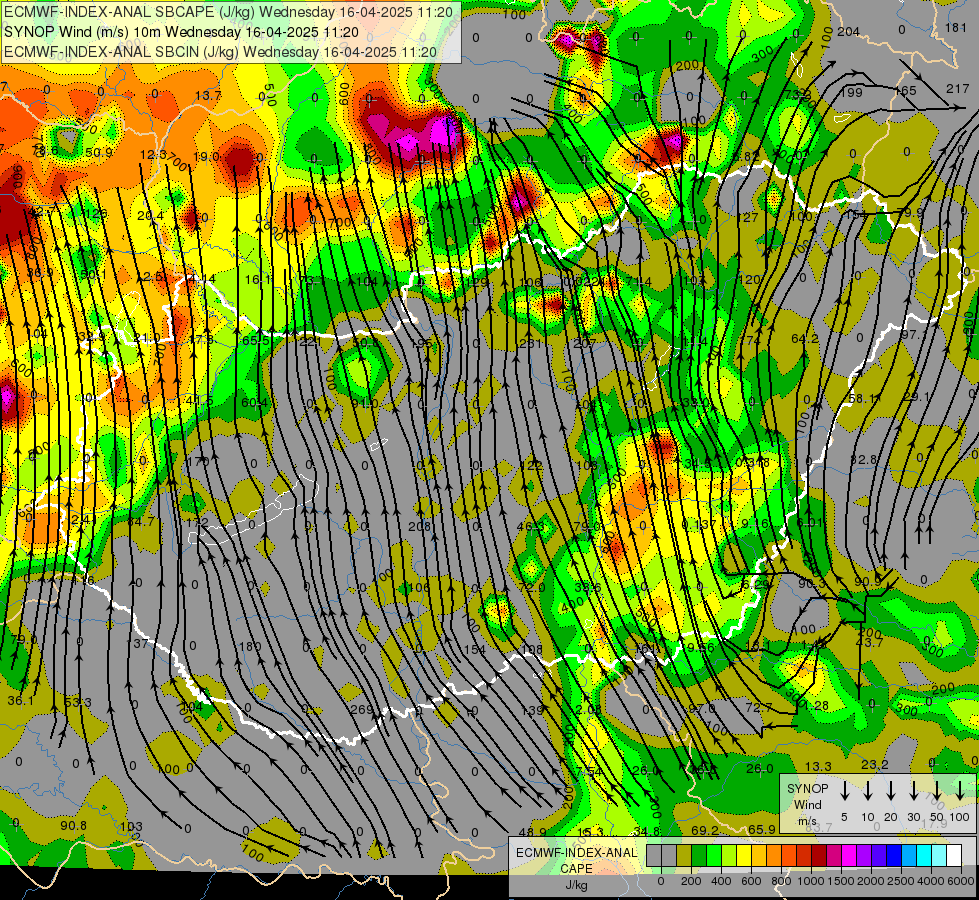The height and width of the screenshot is (900, 979).
Task: Click the 4000 tick label on CAPE scale
Action: pos(931,881)
